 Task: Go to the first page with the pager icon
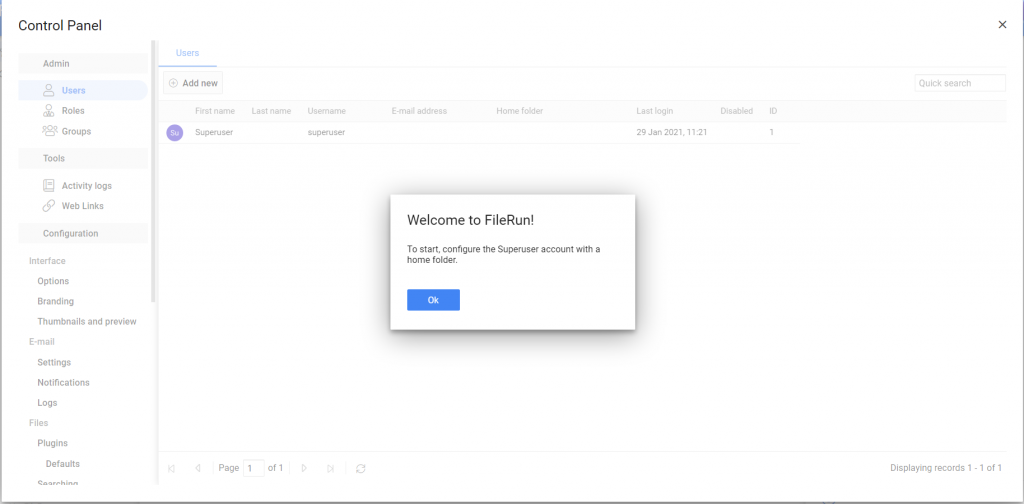click(171, 468)
